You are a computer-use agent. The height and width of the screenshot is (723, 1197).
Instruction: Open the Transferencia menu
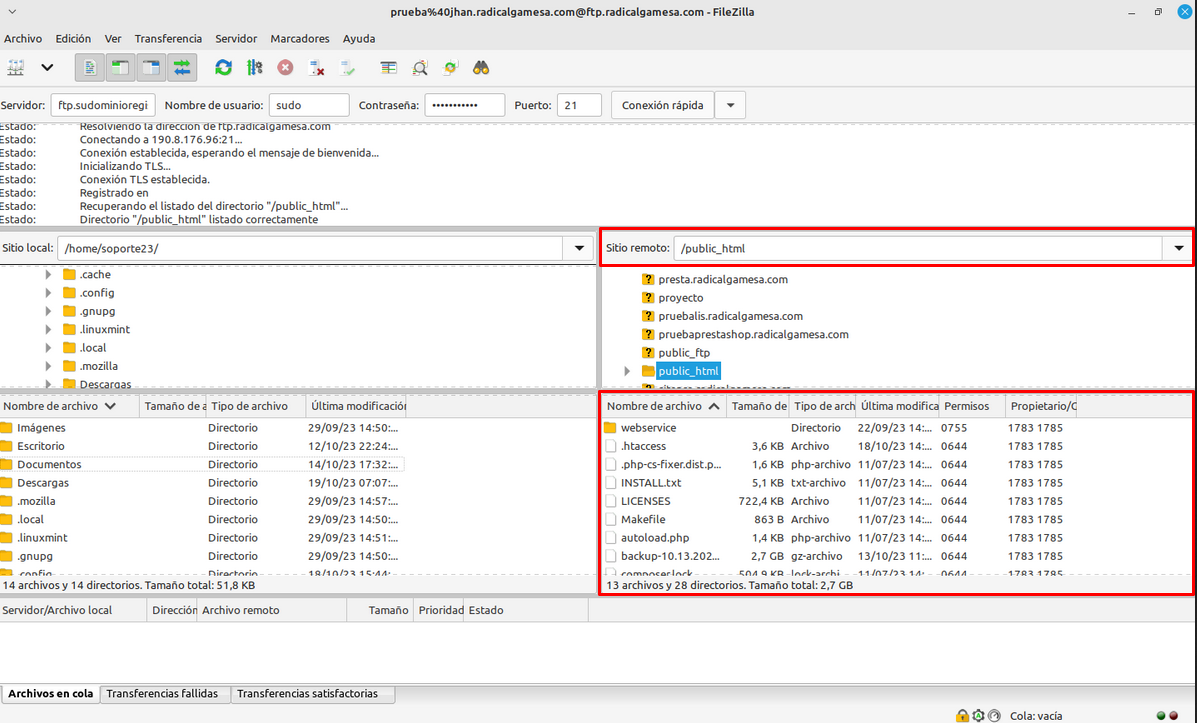click(x=168, y=38)
